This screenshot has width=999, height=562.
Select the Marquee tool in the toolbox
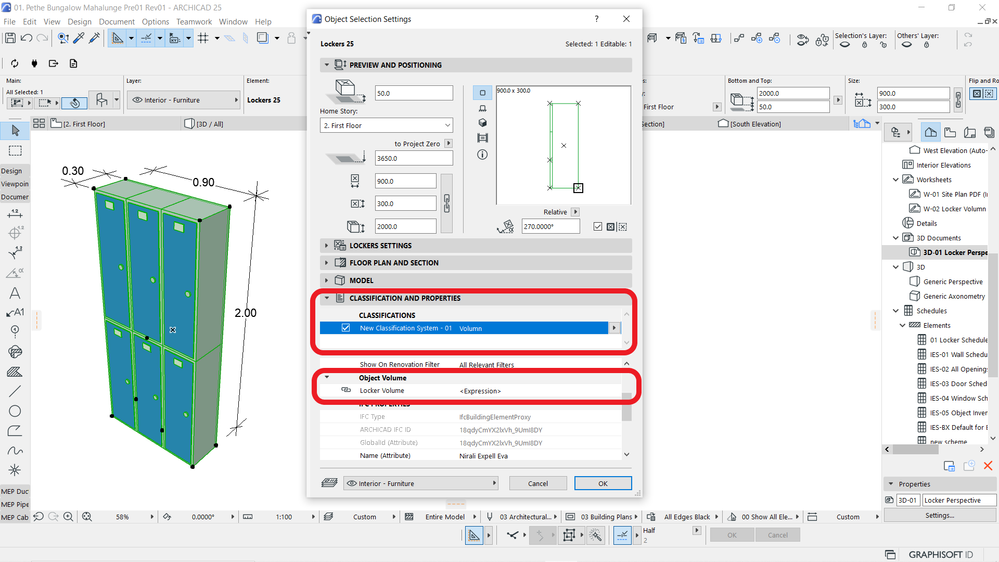15,150
